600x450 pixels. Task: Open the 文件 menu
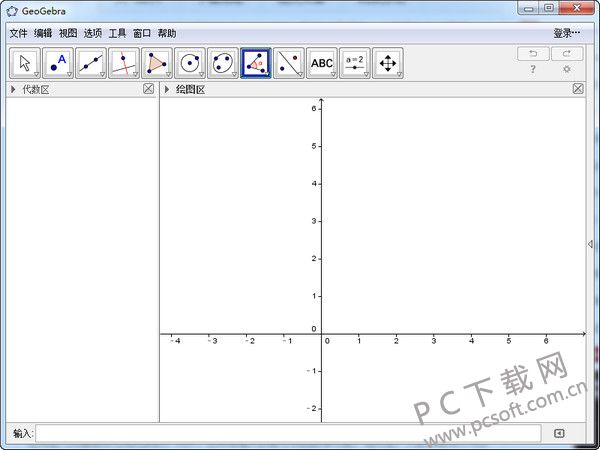18,33
